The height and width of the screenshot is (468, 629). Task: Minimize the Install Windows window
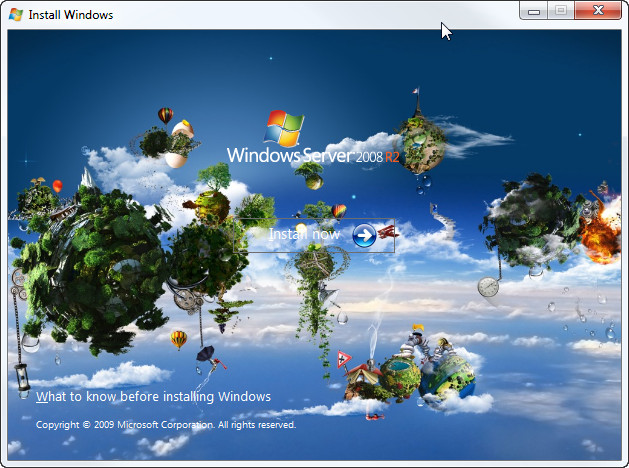click(534, 10)
